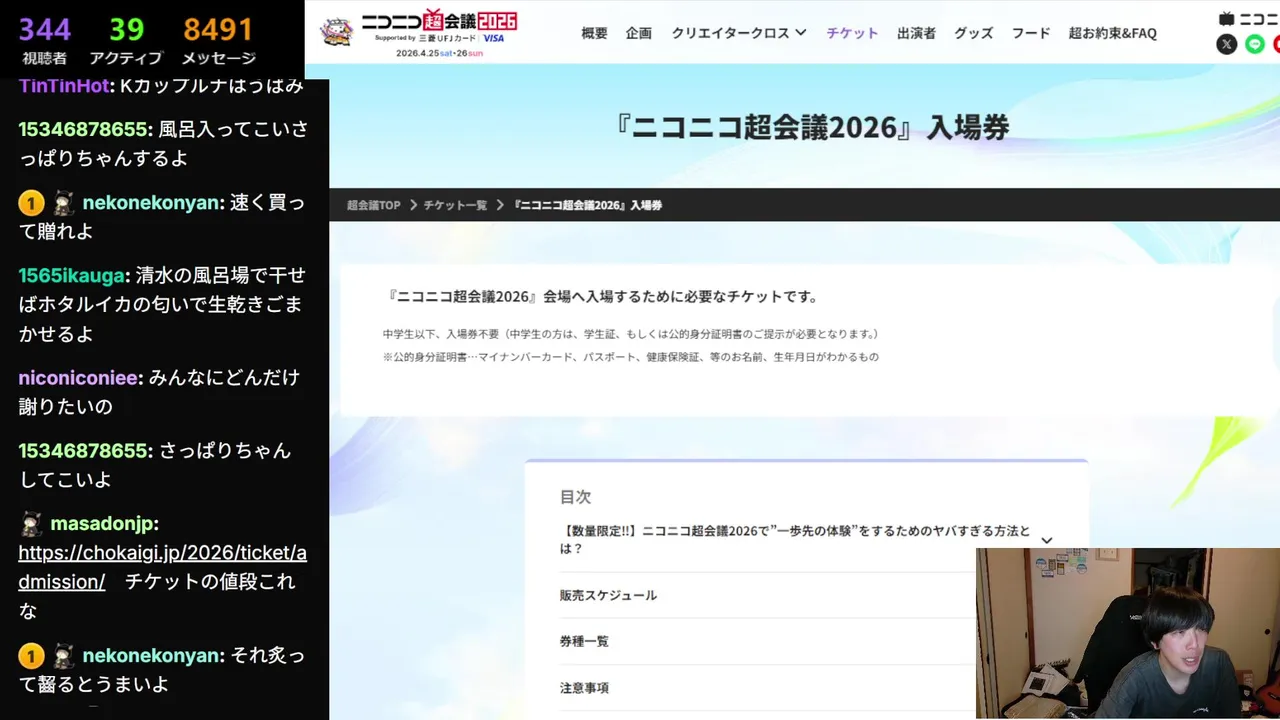
Task: Click the yellow number 1 badge beside '速く買って贈れよ'
Action: coord(31,203)
